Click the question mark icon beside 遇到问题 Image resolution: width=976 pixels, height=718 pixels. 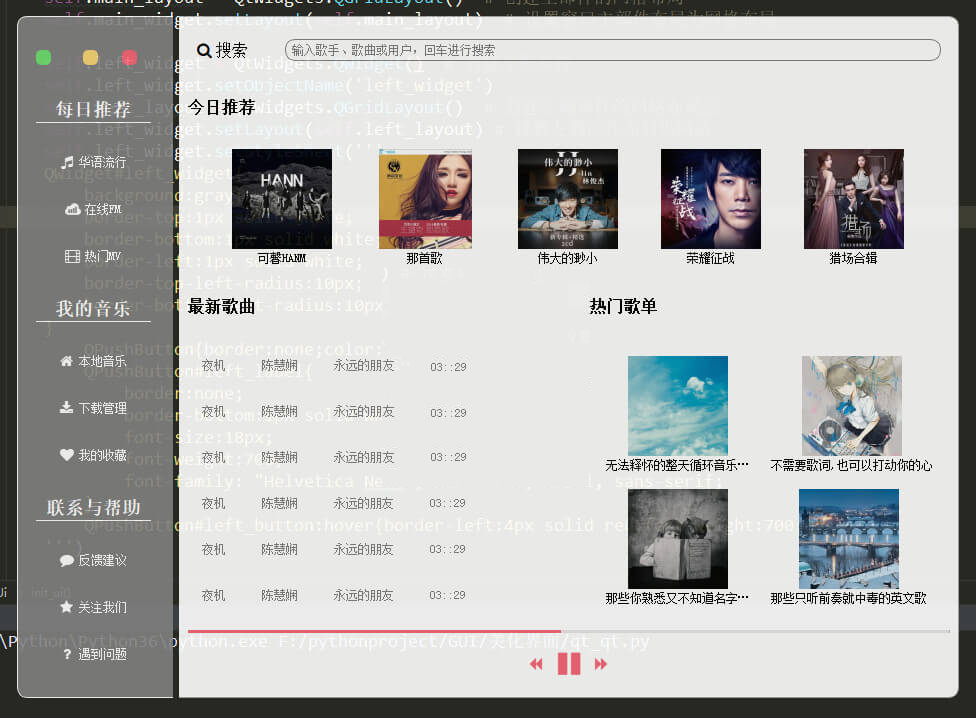tap(67, 654)
